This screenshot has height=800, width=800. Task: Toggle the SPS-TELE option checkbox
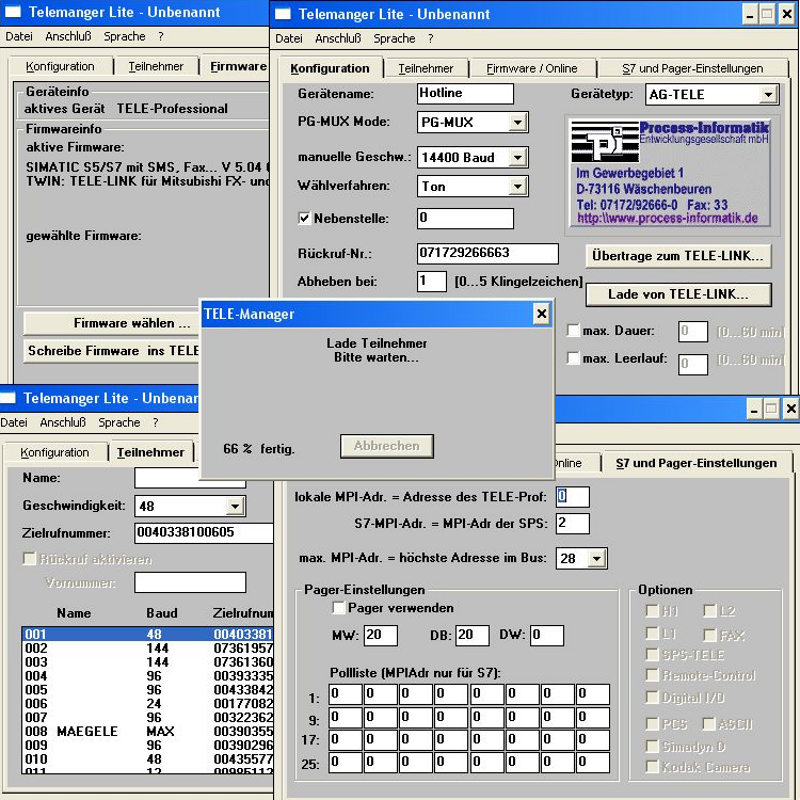652,654
